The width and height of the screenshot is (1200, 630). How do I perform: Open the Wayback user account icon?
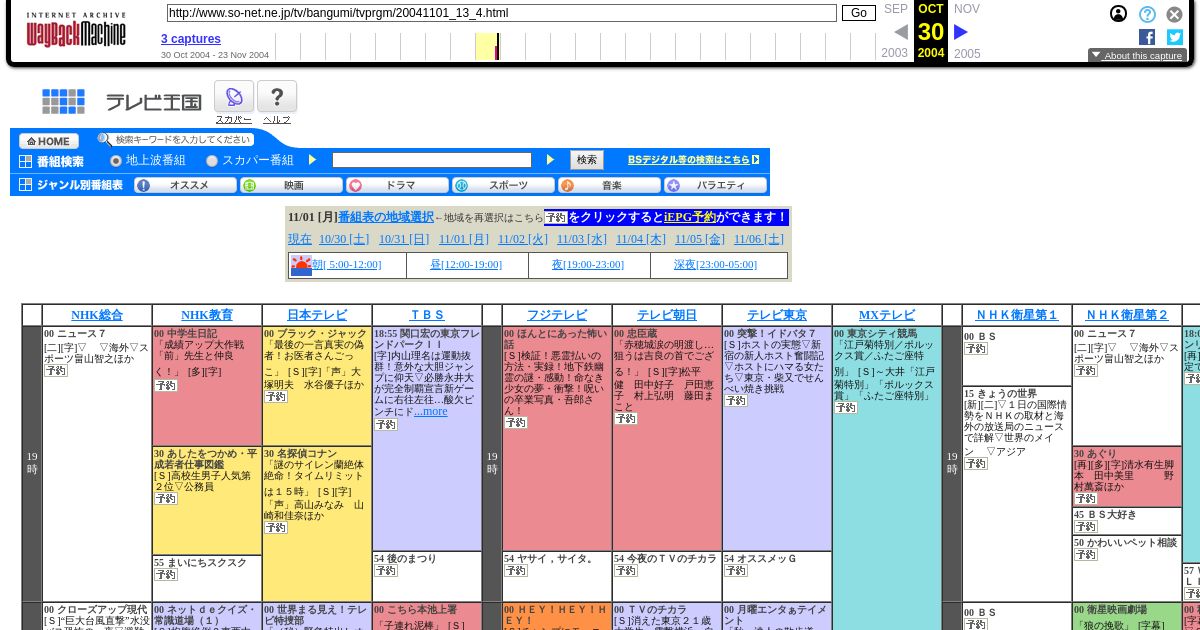[x=1118, y=14]
